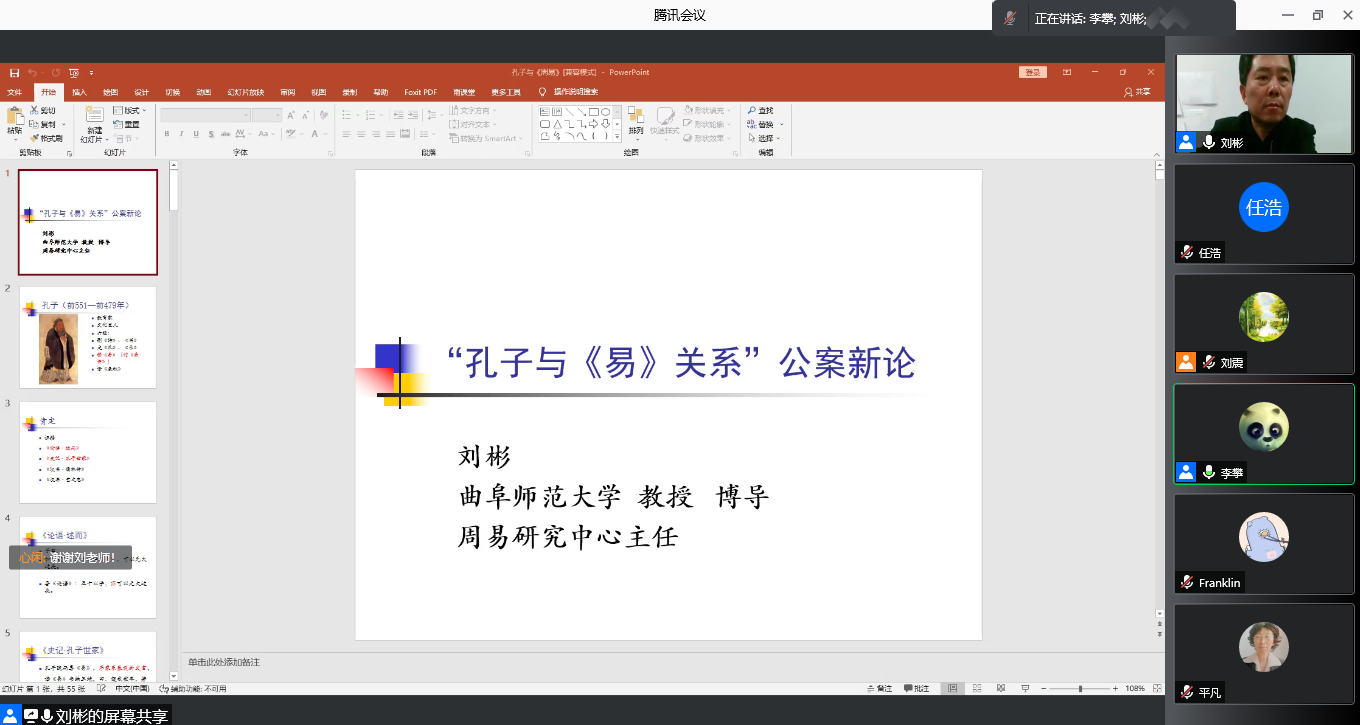
Task: Click the Arrange (排列) icon
Action: [x=636, y=117]
